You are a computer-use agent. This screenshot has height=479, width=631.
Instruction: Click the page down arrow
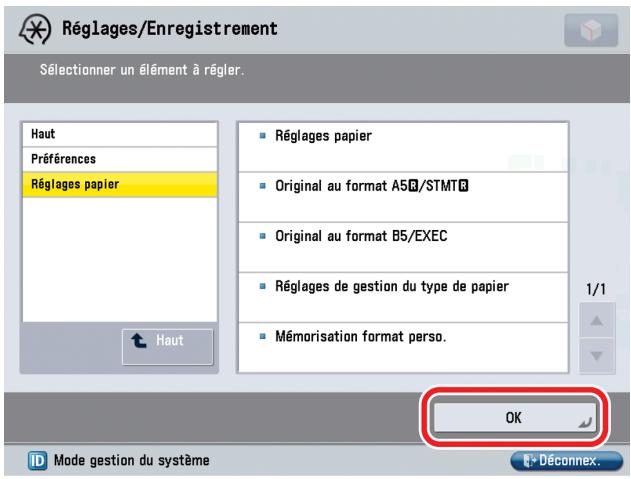click(x=596, y=356)
